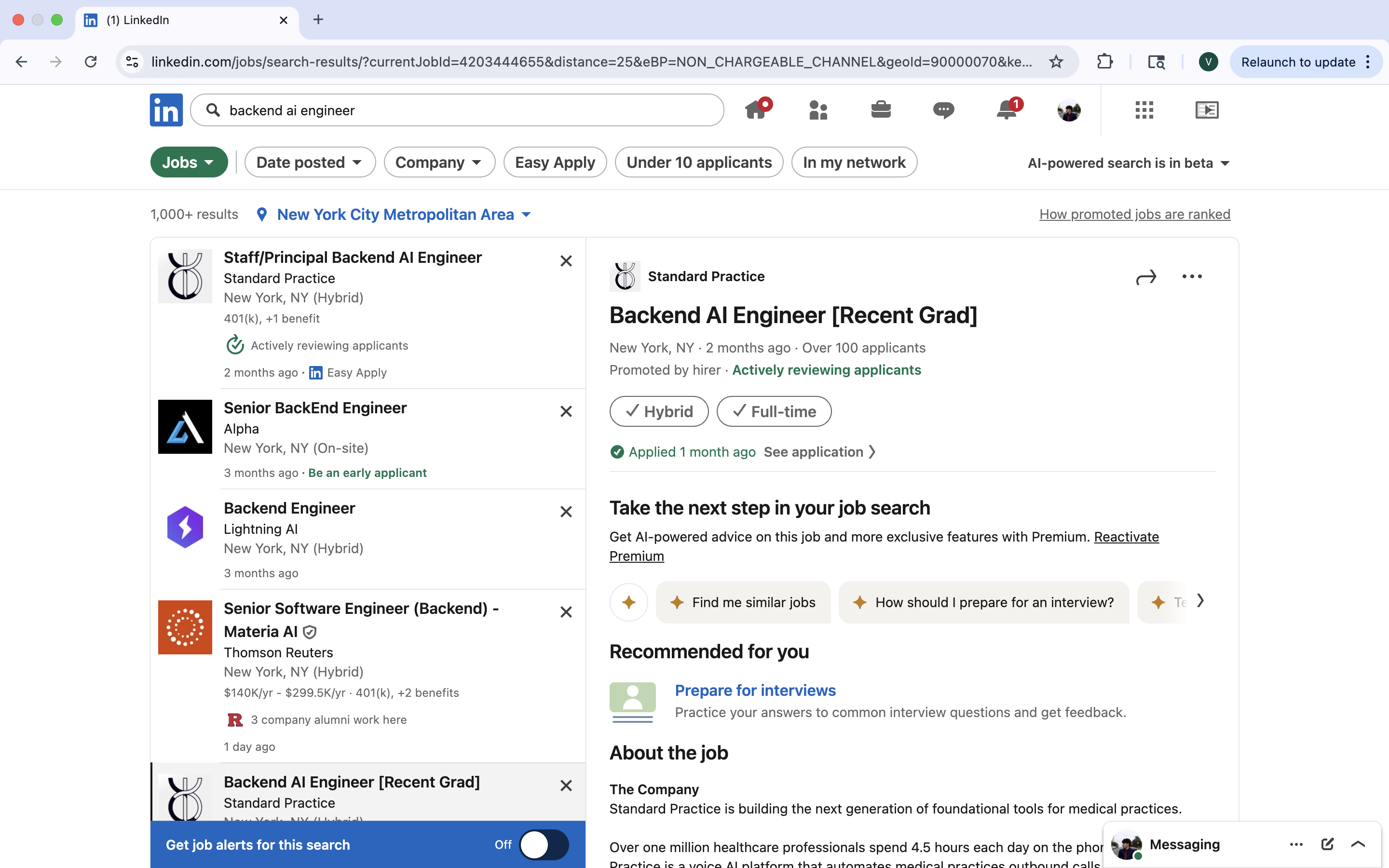Screen dimensions: 1389x868
Task: Select Find me similar jobs chip
Action: 743,602
